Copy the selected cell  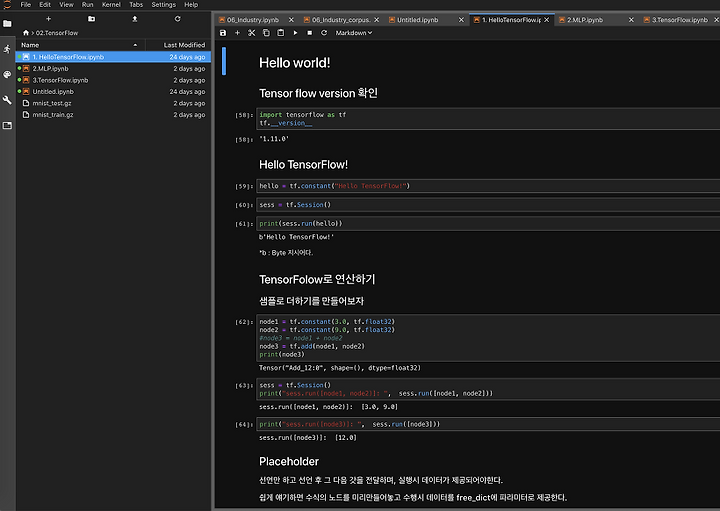point(266,33)
